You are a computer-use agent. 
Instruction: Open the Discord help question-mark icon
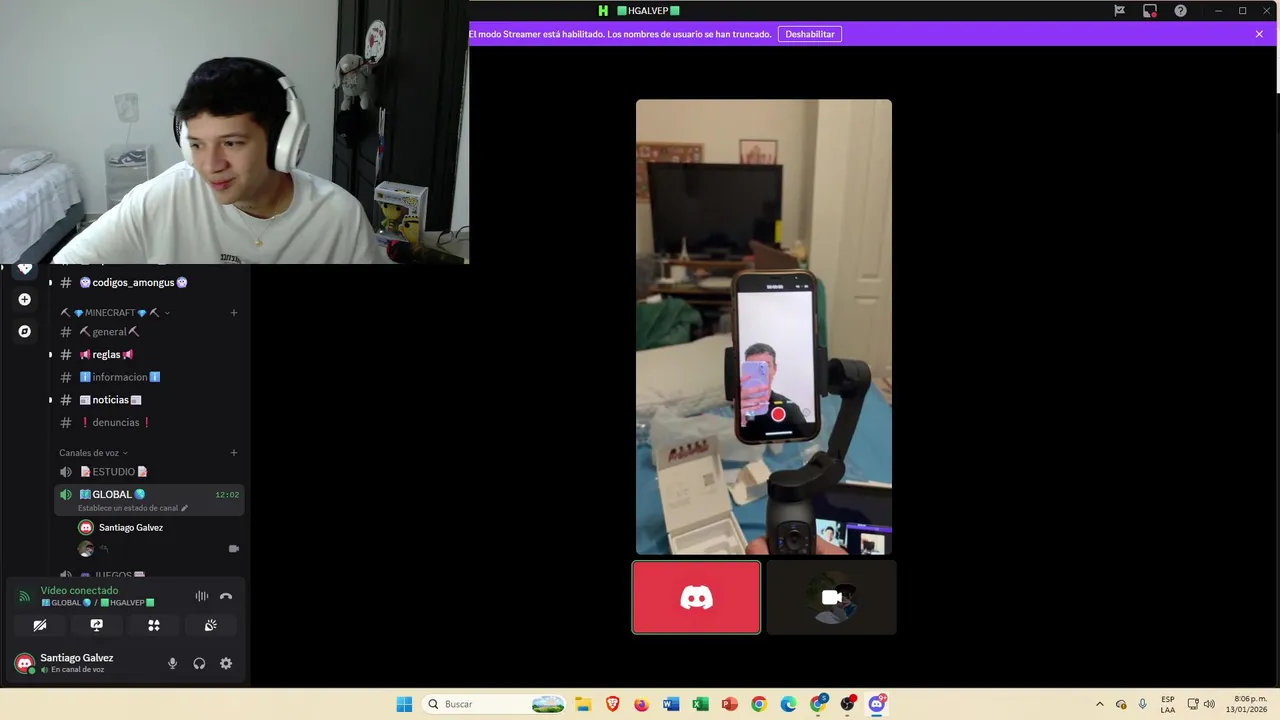(1181, 11)
